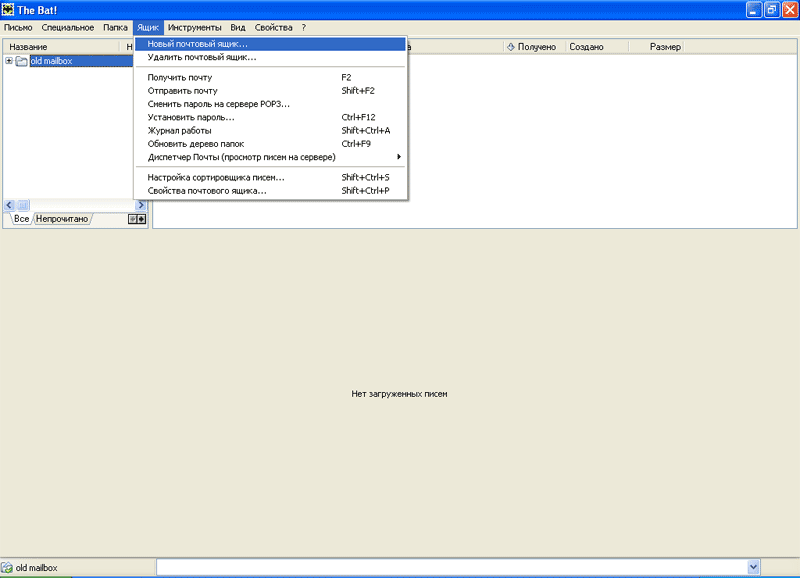Image resolution: width=800 pixels, height=578 pixels.
Task: Click the bottom status bar input field
Action: [452, 567]
